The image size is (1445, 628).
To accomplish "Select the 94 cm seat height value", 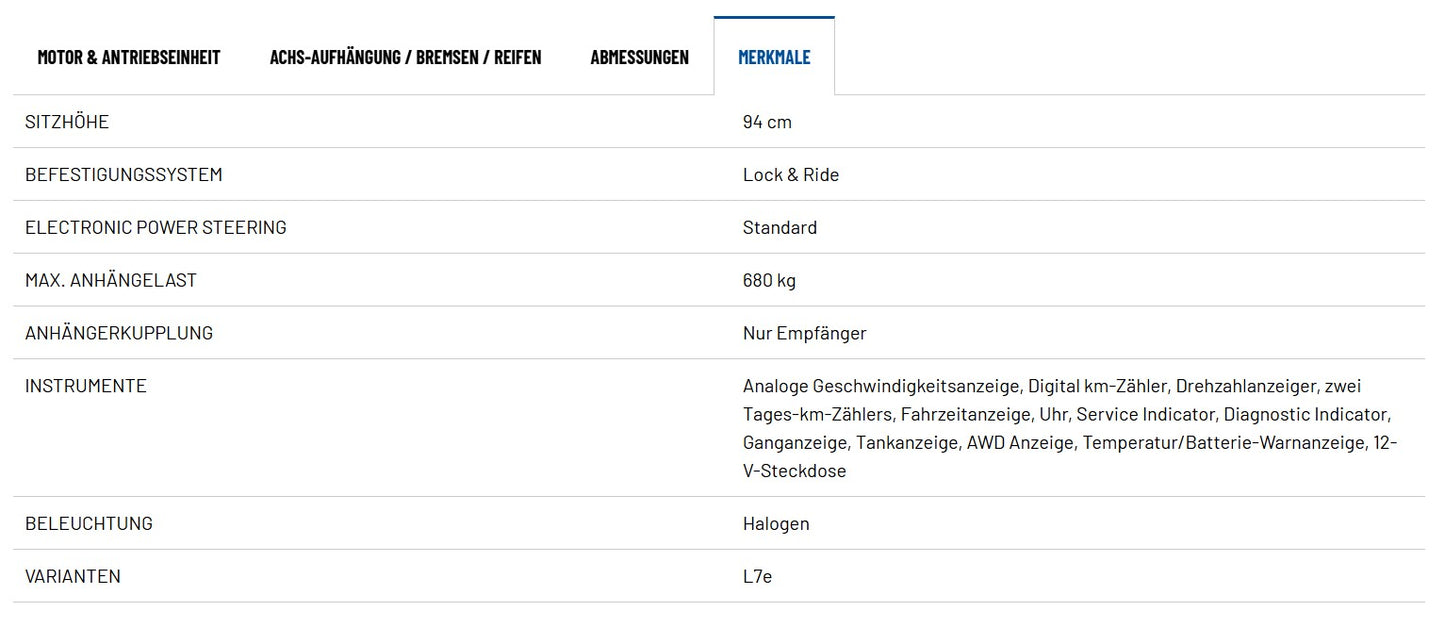I will click(x=767, y=122).
